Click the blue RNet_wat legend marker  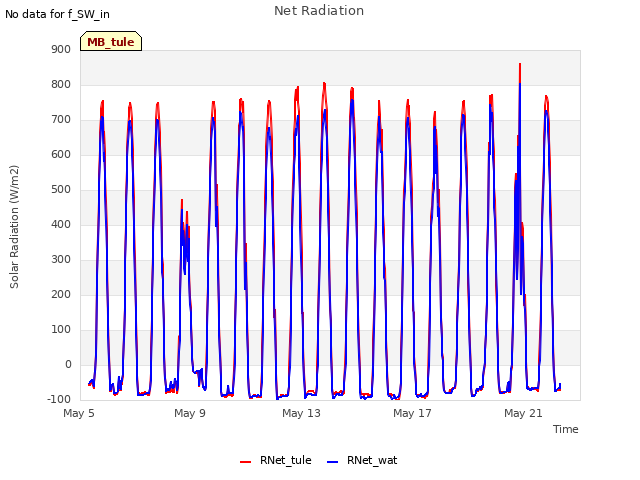click(333, 462)
